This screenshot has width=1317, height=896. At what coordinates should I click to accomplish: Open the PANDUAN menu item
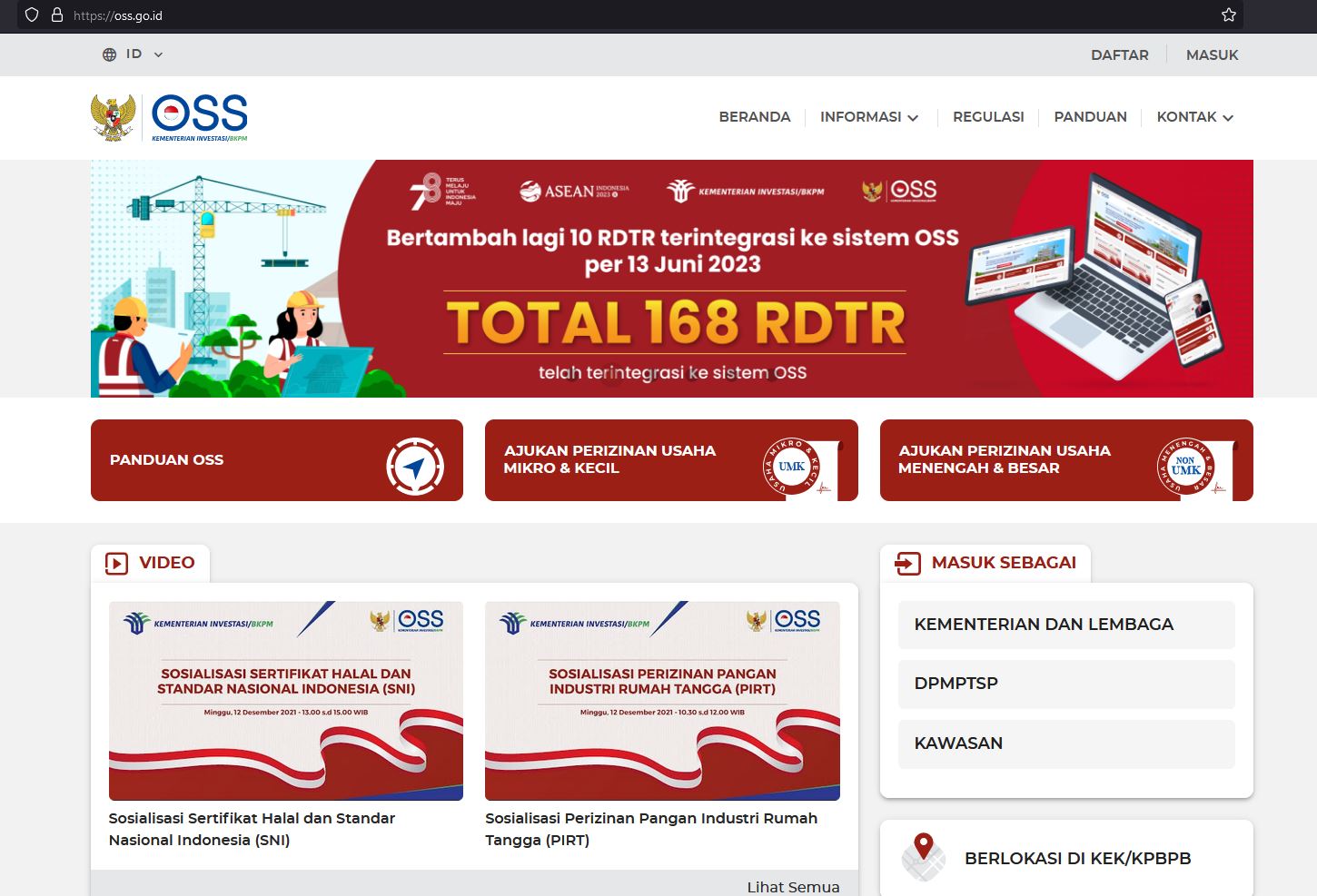pyautogui.click(x=1090, y=117)
